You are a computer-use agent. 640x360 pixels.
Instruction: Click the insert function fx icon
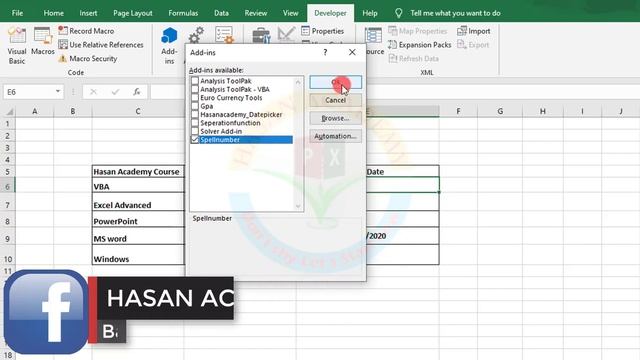[x=137, y=92]
